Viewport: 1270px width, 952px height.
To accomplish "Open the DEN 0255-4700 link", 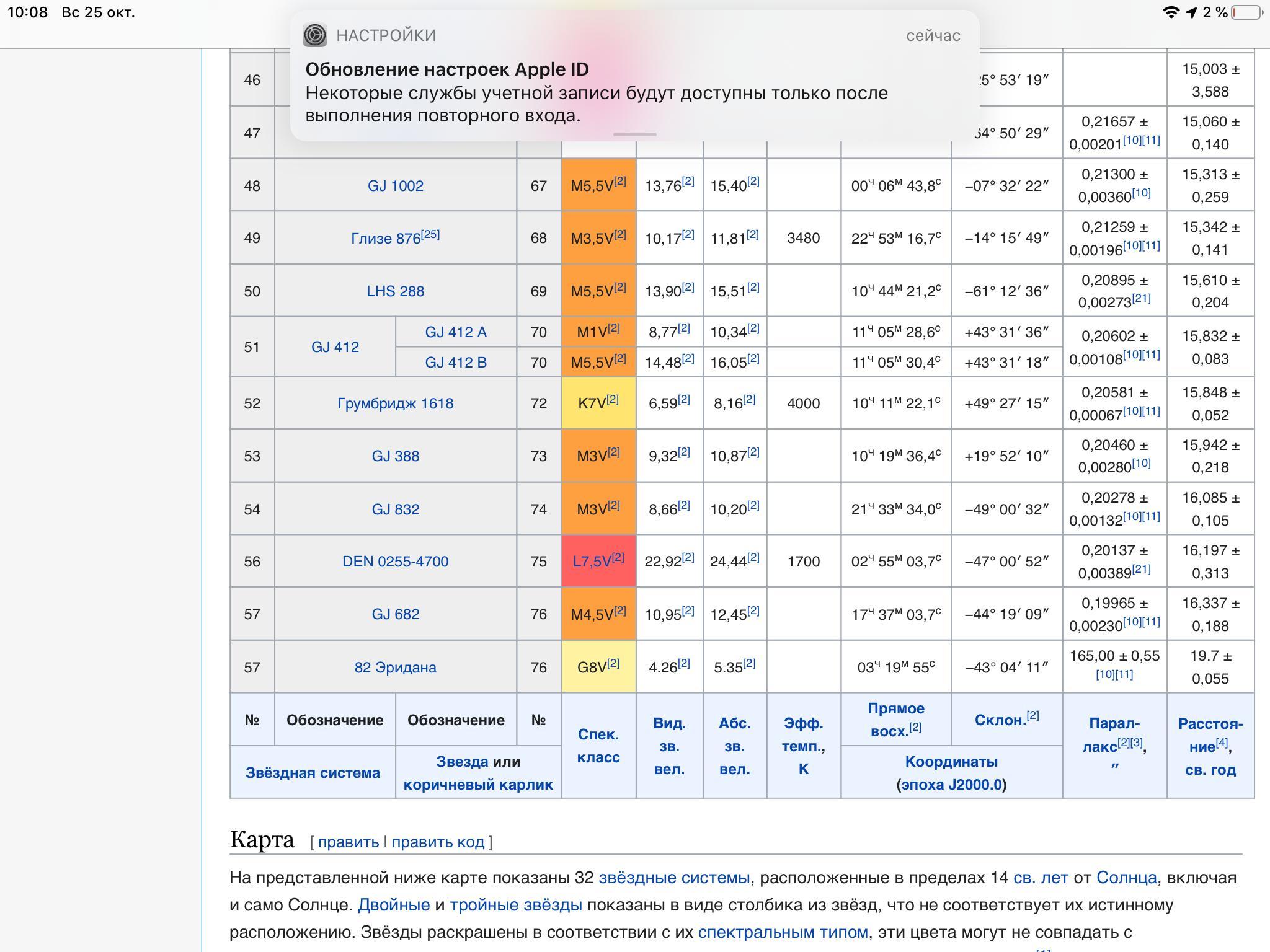I will (x=396, y=562).
